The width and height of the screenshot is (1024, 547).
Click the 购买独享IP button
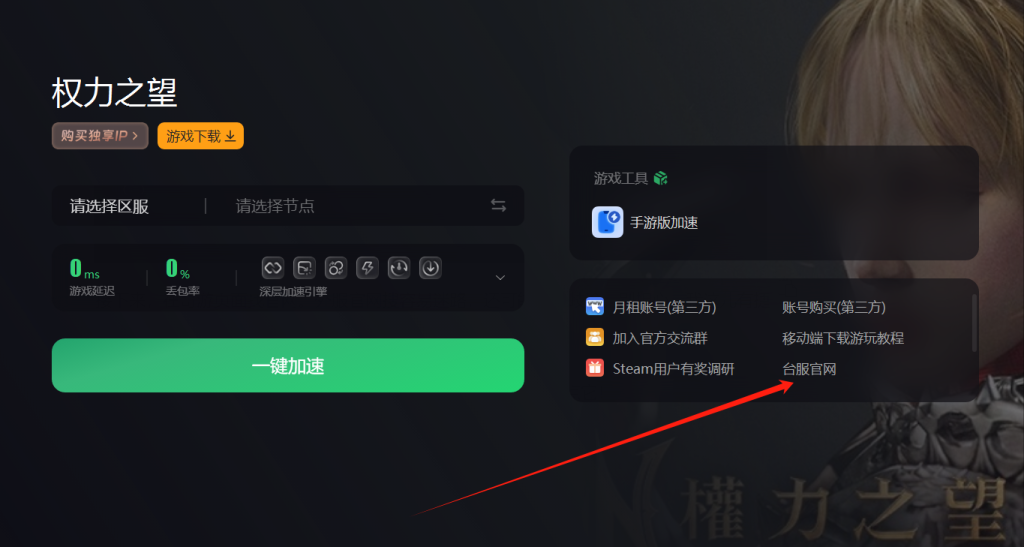pos(100,136)
